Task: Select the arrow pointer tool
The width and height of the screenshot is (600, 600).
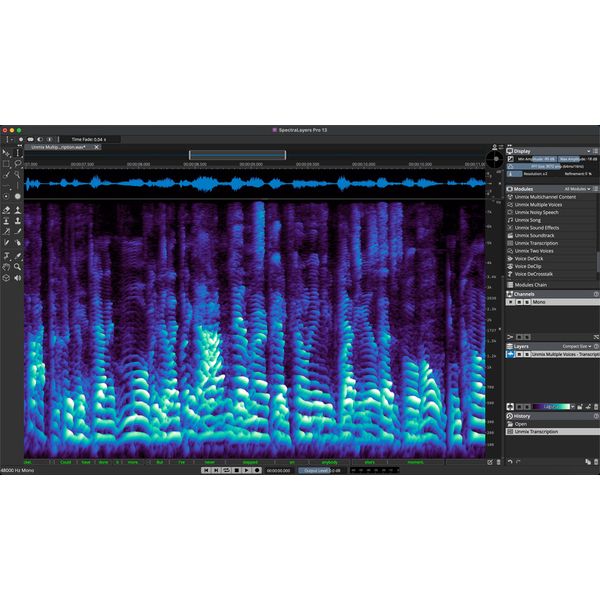Action: 6,153
